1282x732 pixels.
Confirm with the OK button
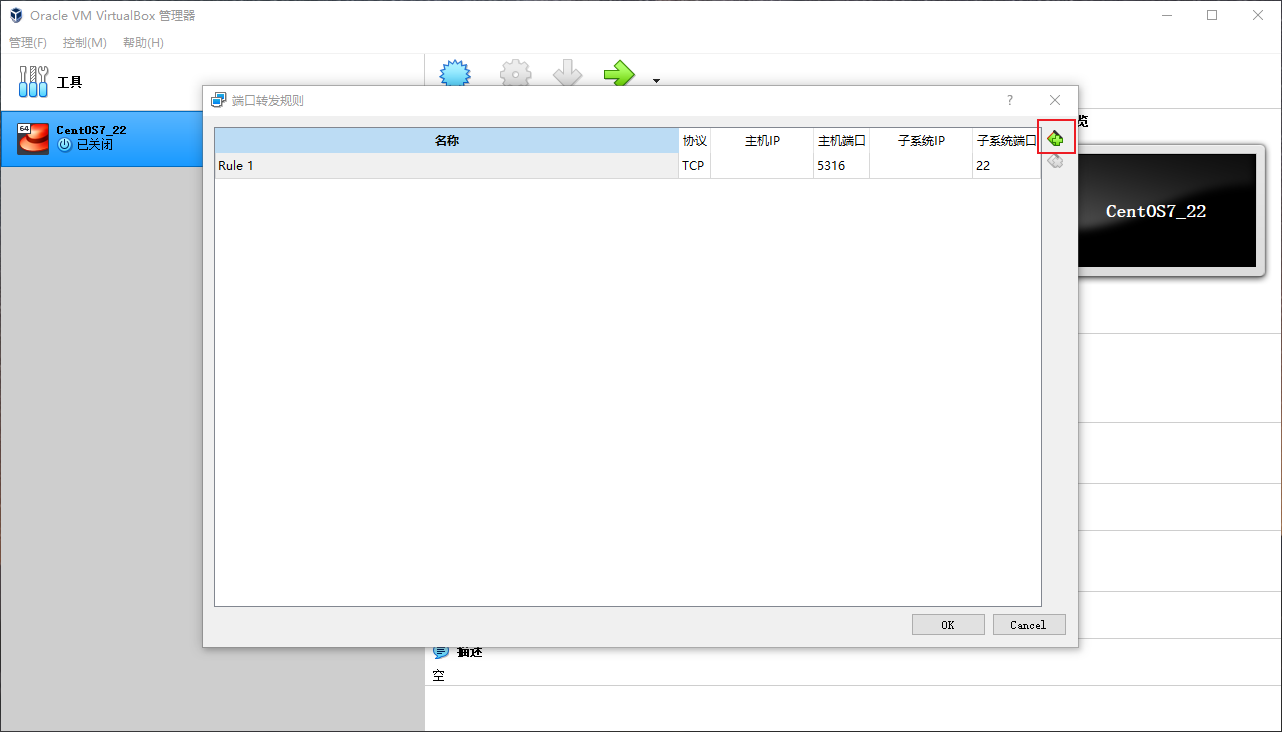coord(948,625)
